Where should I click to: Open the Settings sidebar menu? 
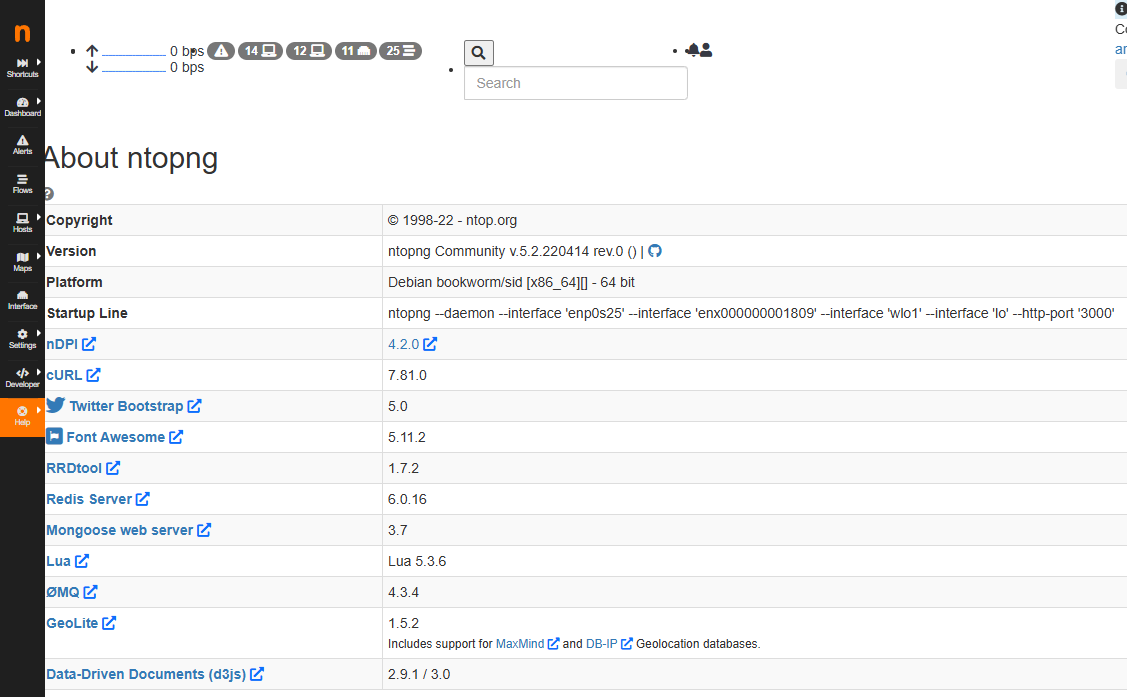(x=22, y=339)
